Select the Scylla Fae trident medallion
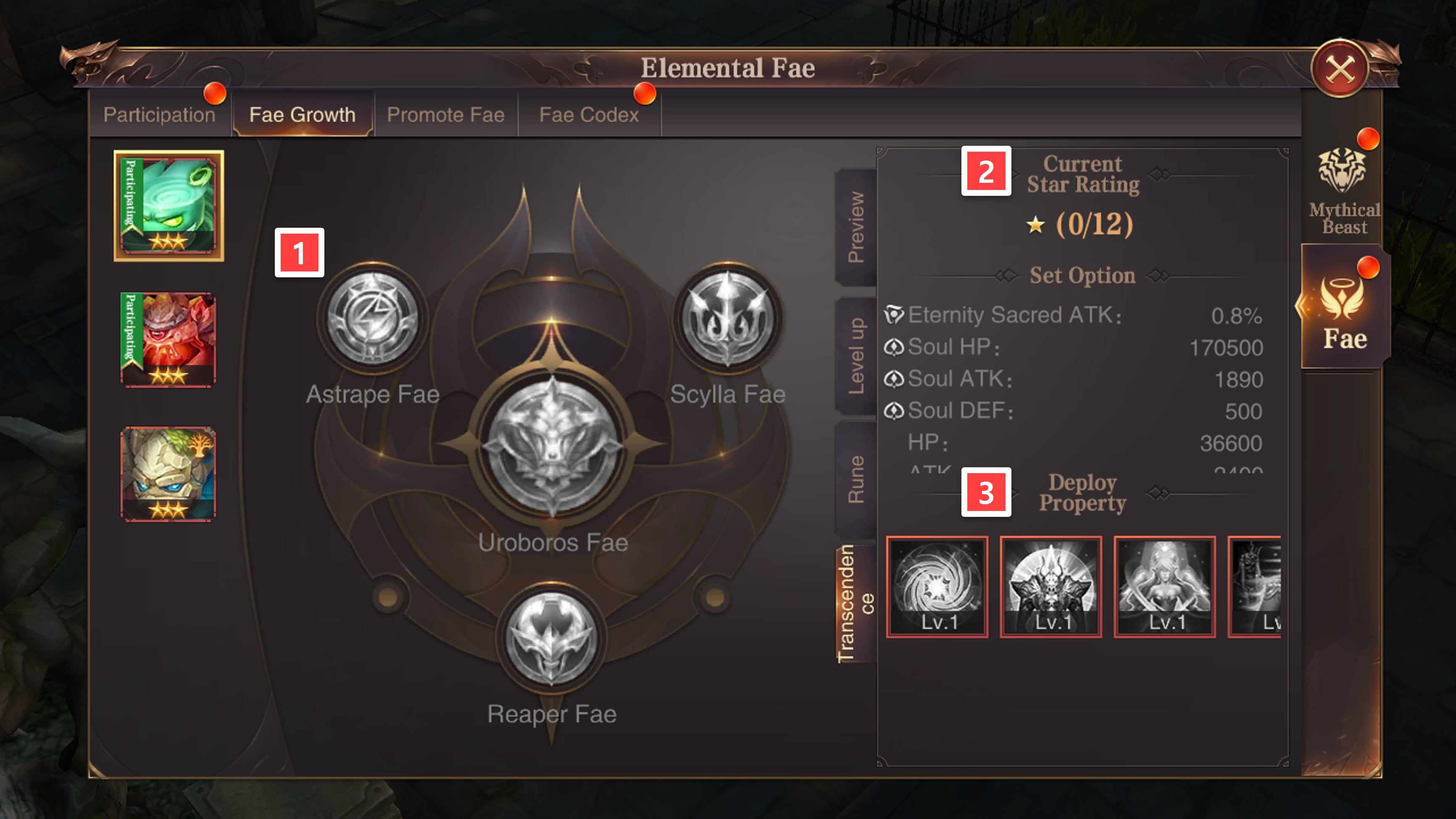 coord(728,318)
